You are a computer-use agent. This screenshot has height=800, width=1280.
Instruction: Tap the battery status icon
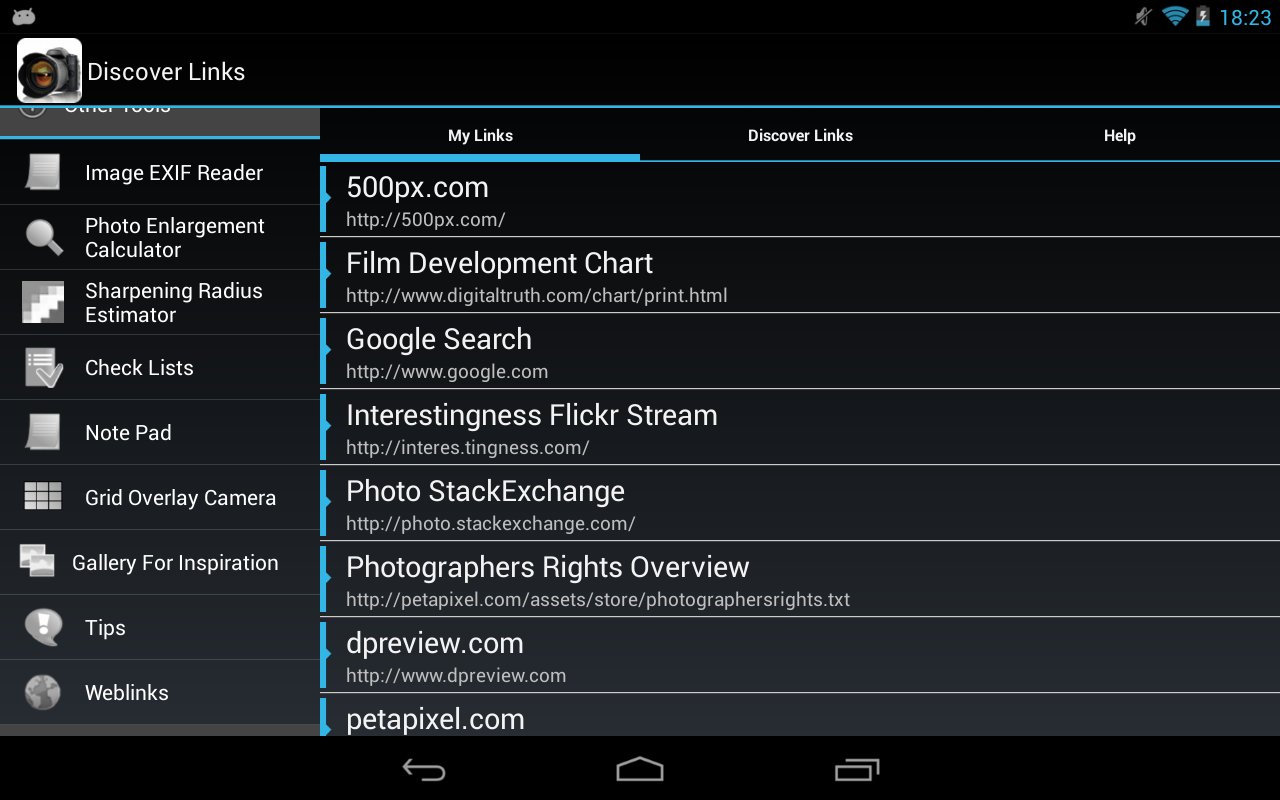point(1202,16)
